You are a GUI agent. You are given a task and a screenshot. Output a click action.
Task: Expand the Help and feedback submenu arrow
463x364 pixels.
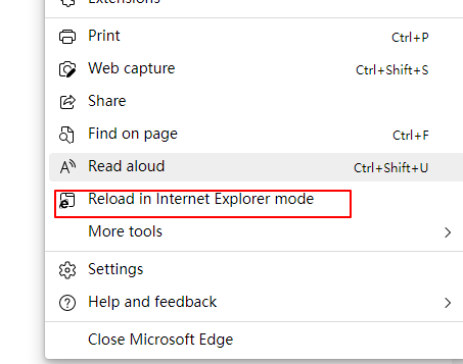tap(448, 303)
